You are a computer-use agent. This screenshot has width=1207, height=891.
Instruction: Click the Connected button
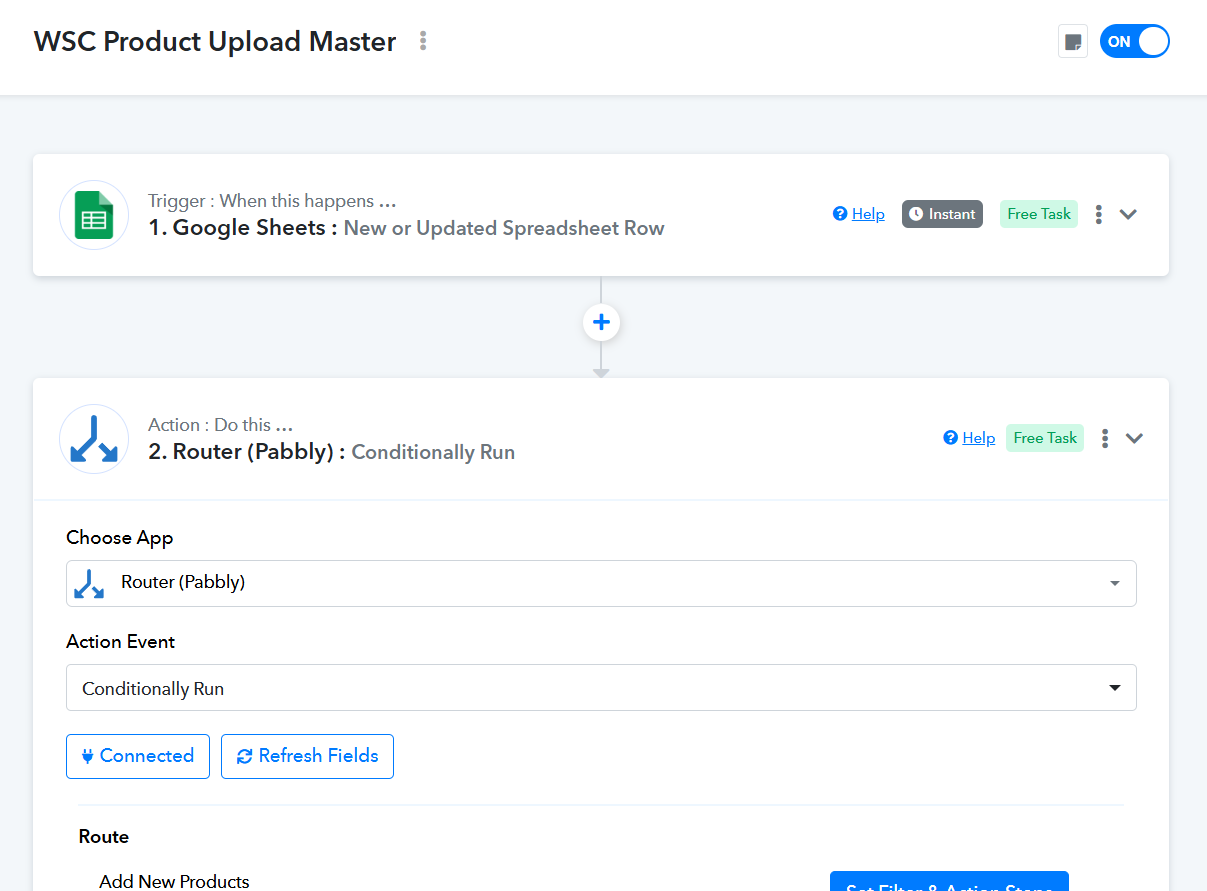pos(138,756)
